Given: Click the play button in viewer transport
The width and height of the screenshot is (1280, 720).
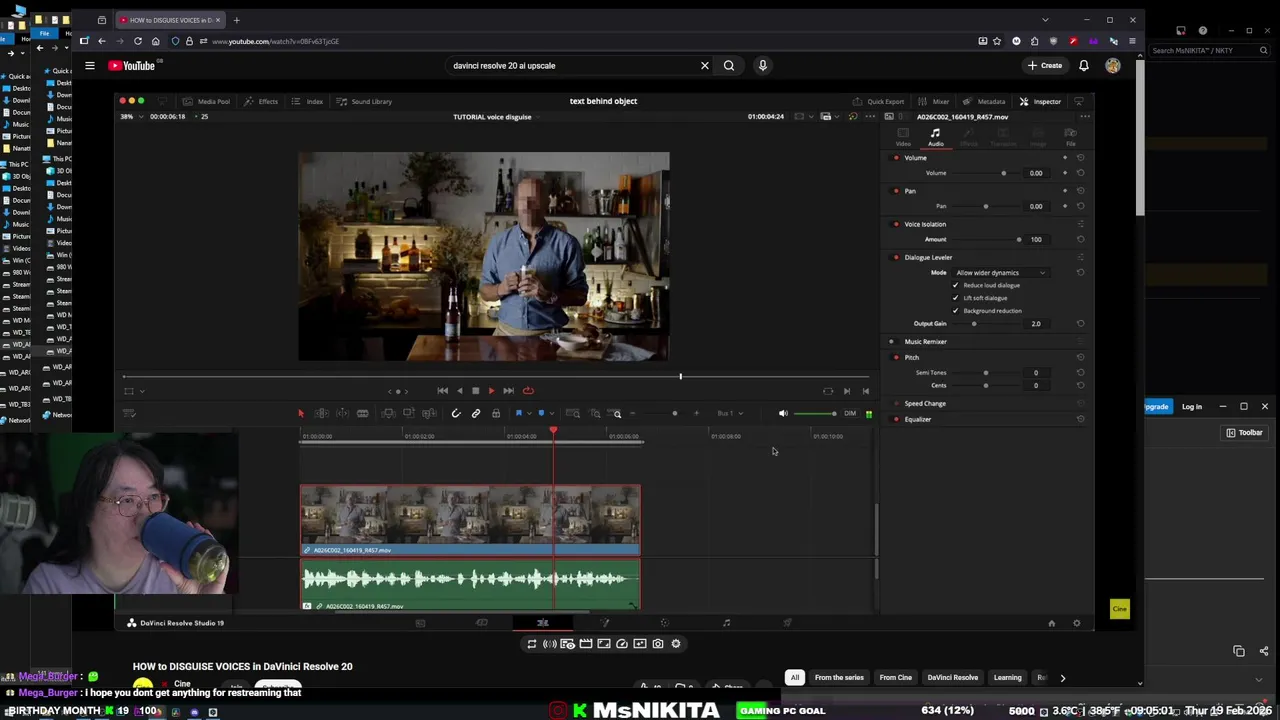Looking at the screenshot, I should click(x=491, y=391).
